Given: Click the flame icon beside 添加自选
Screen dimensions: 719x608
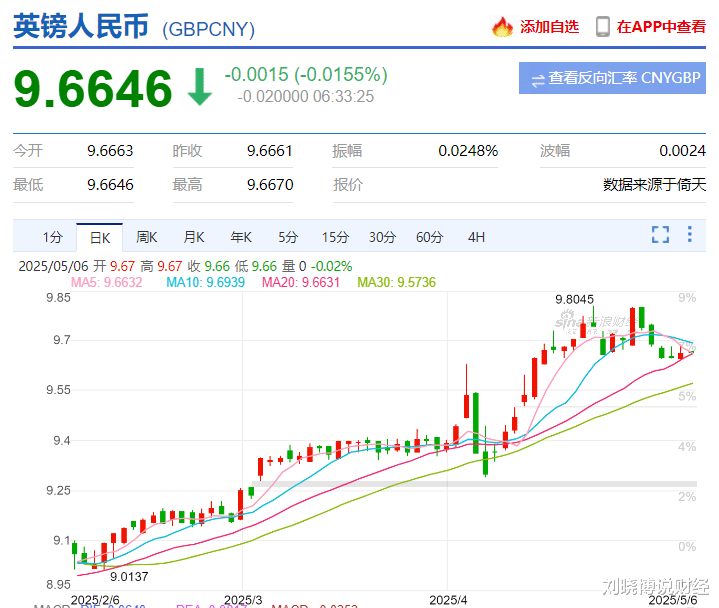Looking at the screenshot, I should click(x=502, y=27).
